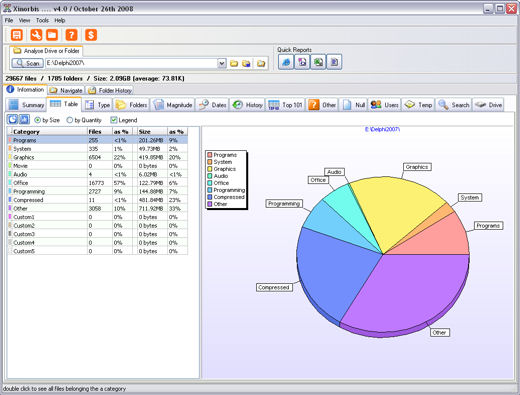Image resolution: width=520 pixels, height=395 pixels.
Task: Open settings via the orange wrench icon
Action: [36, 35]
